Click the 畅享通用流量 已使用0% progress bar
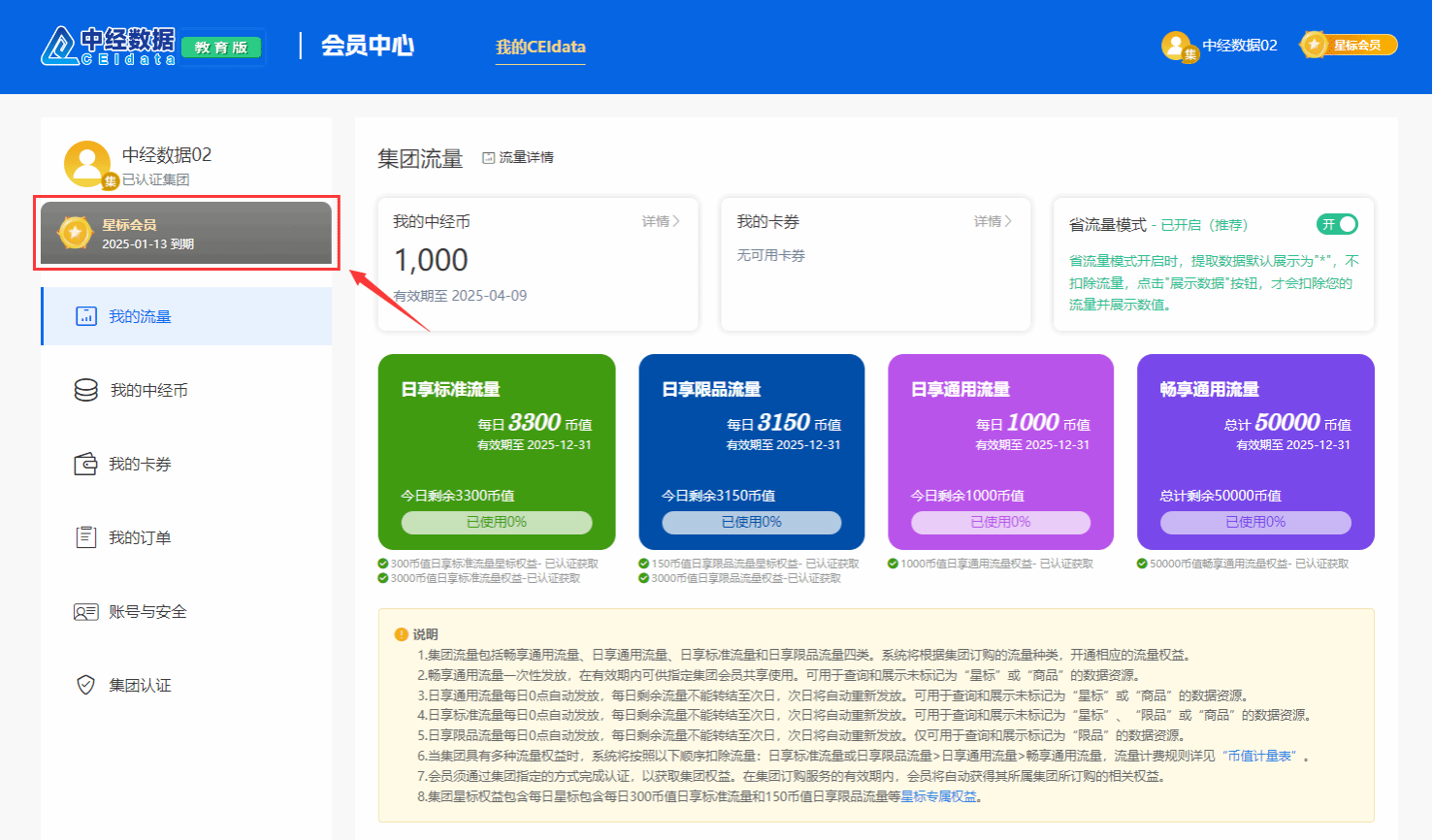The height and width of the screenshot is (840, 1432). (1255, 522)
